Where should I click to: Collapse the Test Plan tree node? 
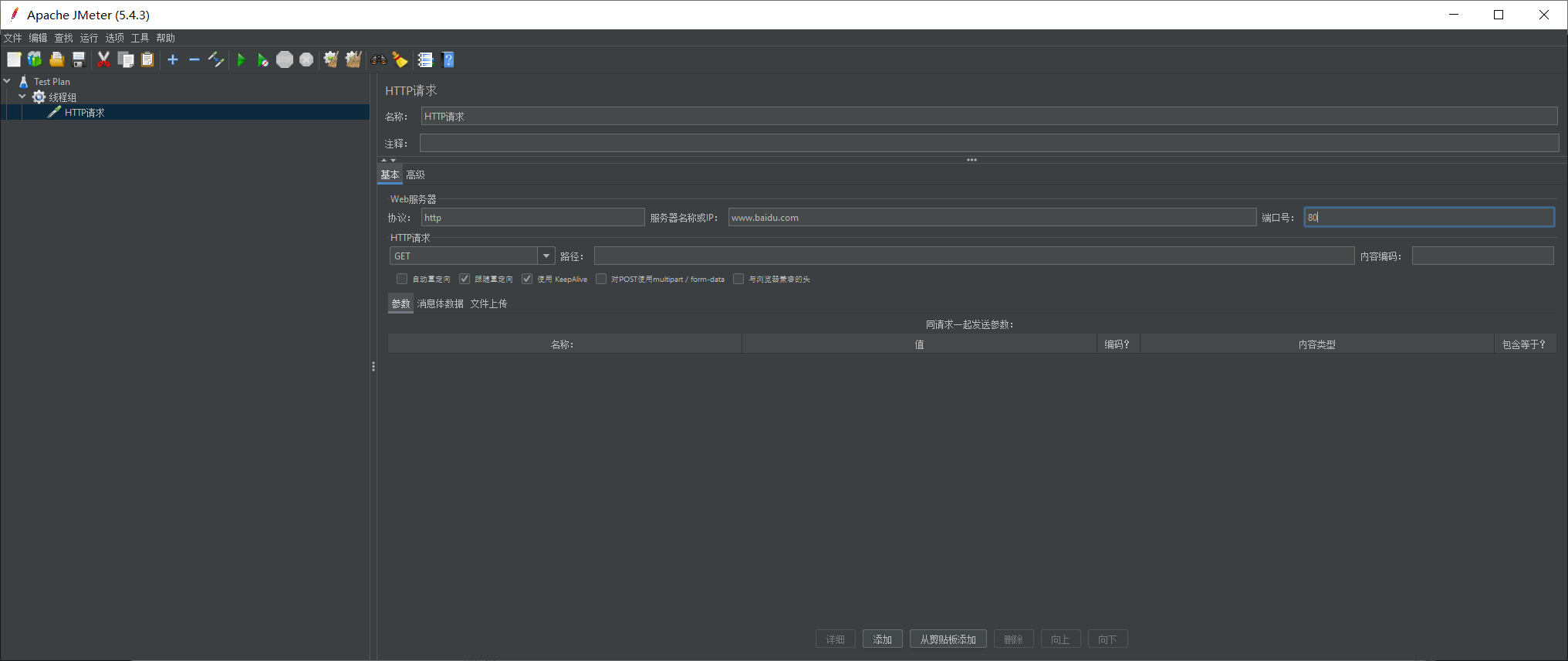[x=7, y=81]
